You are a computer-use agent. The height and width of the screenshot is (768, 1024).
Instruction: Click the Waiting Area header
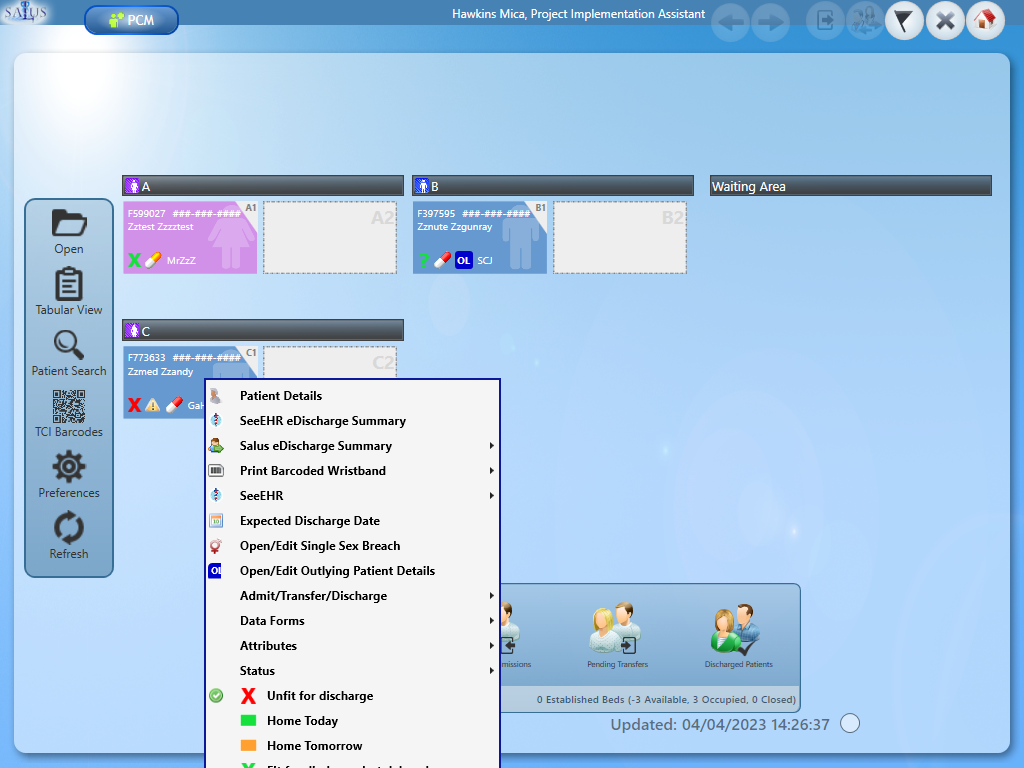(x=850, y=186)
